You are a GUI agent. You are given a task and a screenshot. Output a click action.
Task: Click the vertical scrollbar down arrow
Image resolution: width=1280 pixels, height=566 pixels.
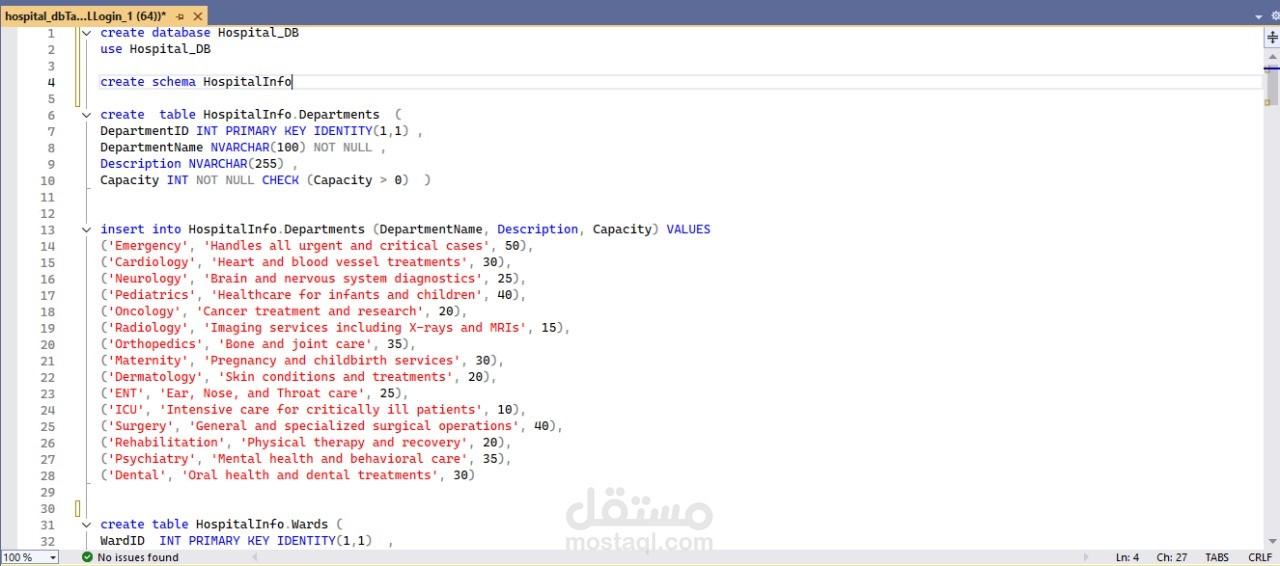tap(1272, 541)
